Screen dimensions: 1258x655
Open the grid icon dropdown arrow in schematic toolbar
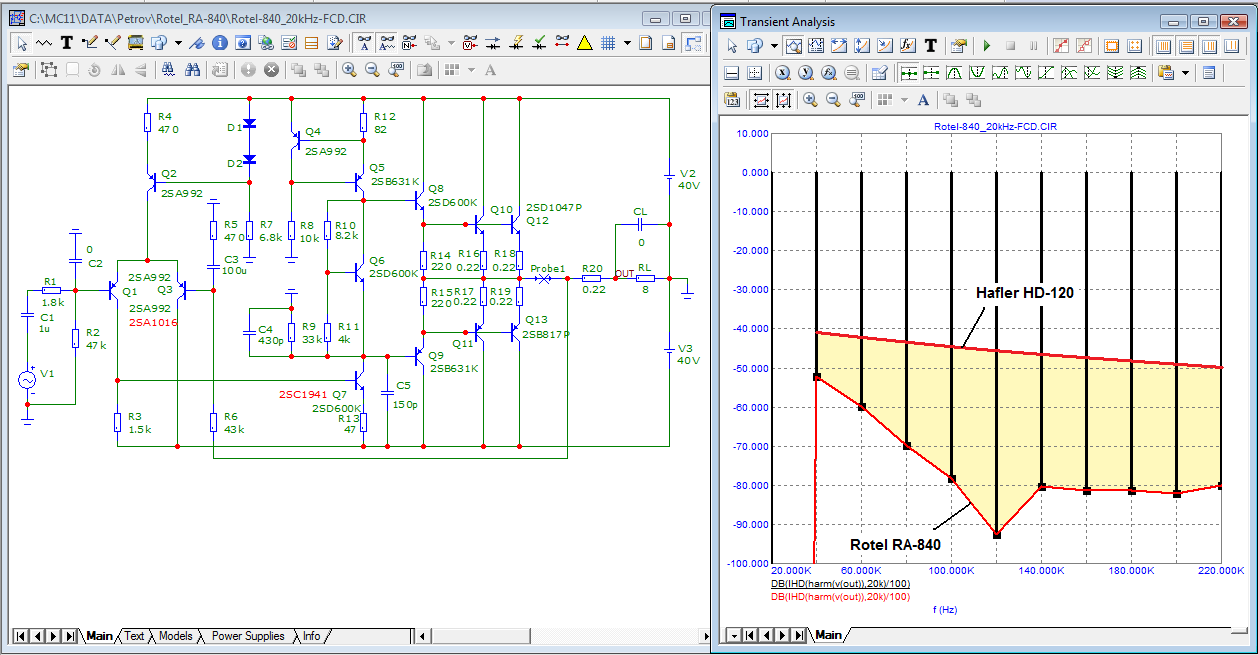click(627, 43)
